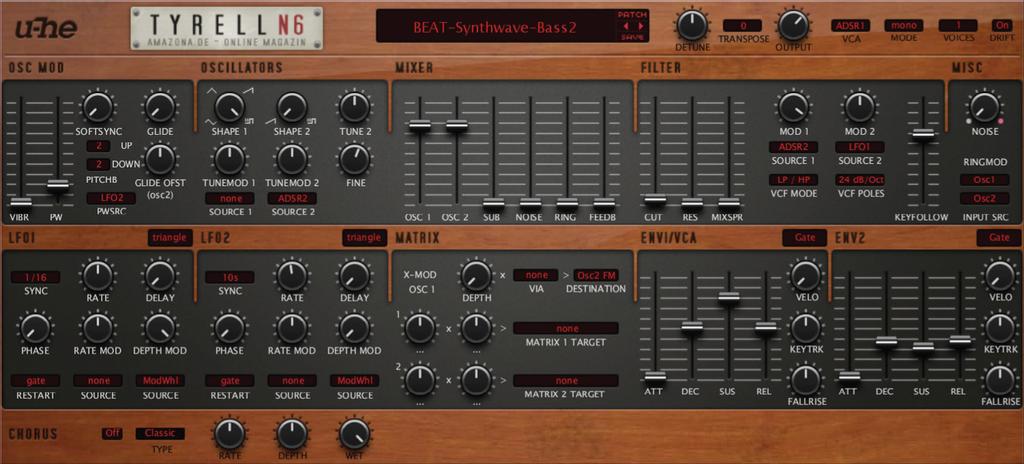The width and height of the screenshot is (1024, 464).
Task: Select the previous patch with the left arrow
Action: [626, 26]
